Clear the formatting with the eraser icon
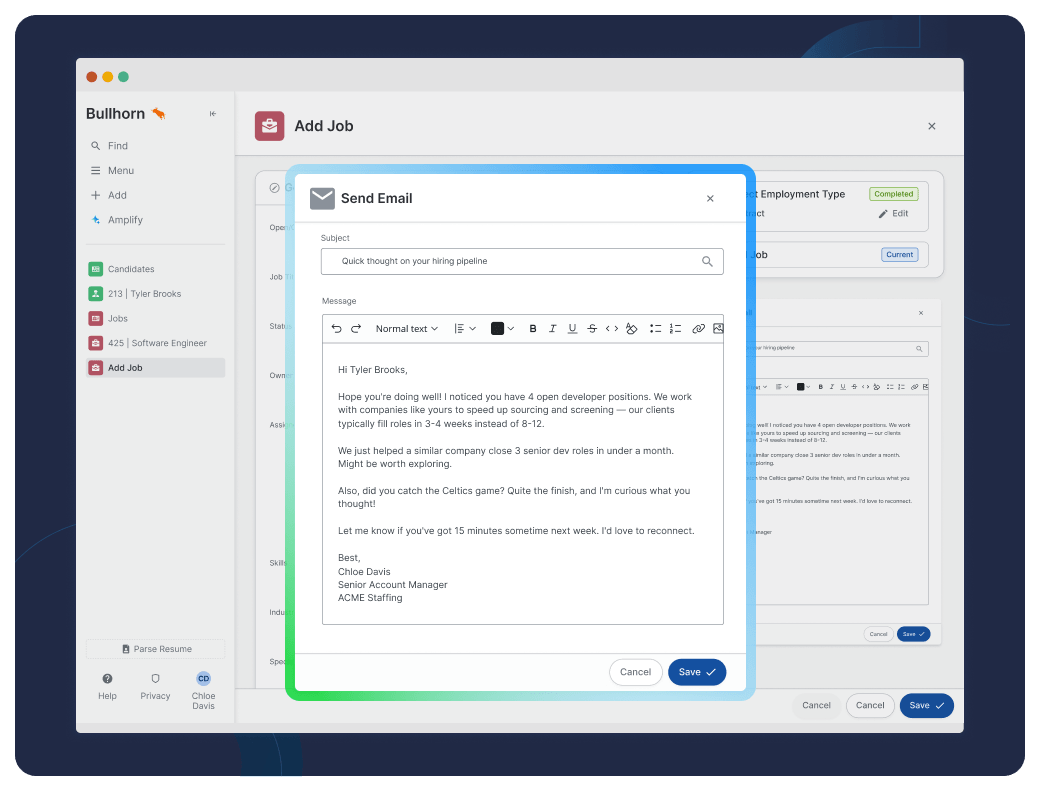1040x790 pixels. click(631, 328)
